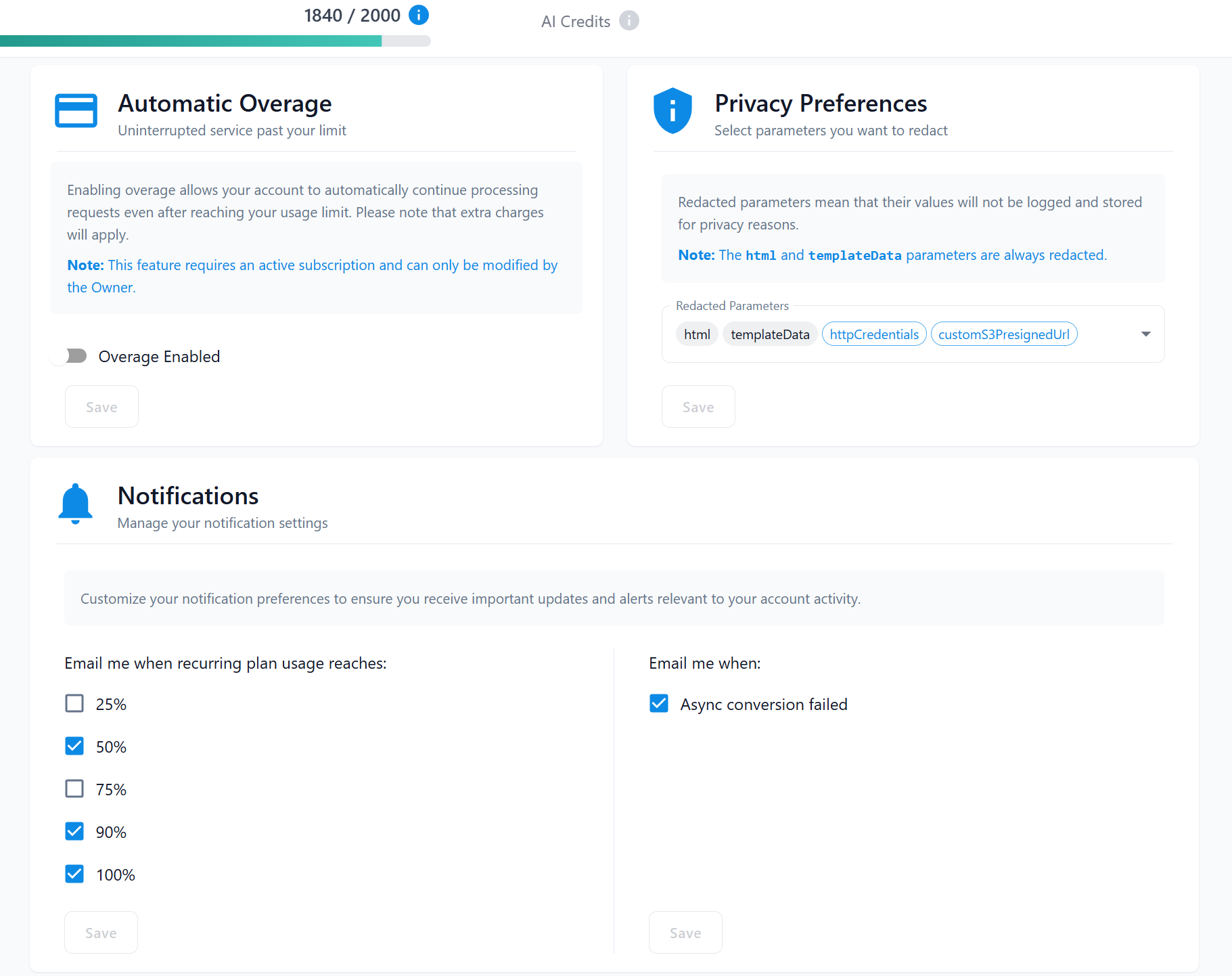This screenshot has width=1232, height=976.
Task: Click the info icon next to 1840/2000
Action: (x=419, y=15)
